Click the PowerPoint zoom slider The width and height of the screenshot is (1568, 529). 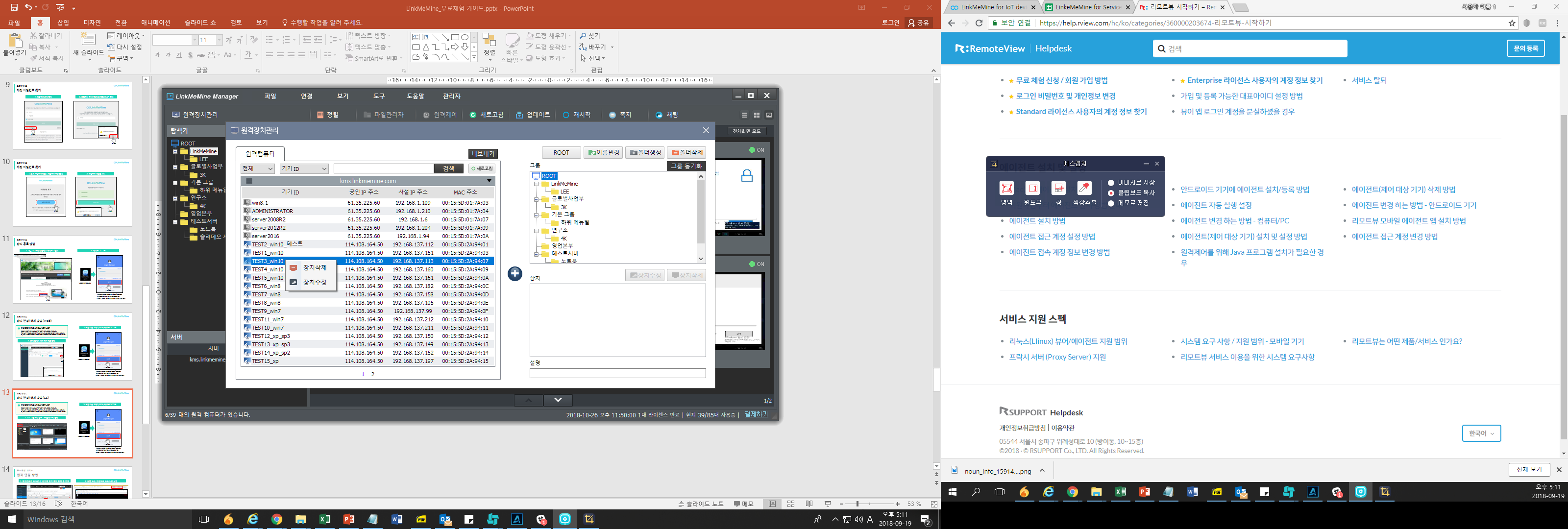coord(857,504)
